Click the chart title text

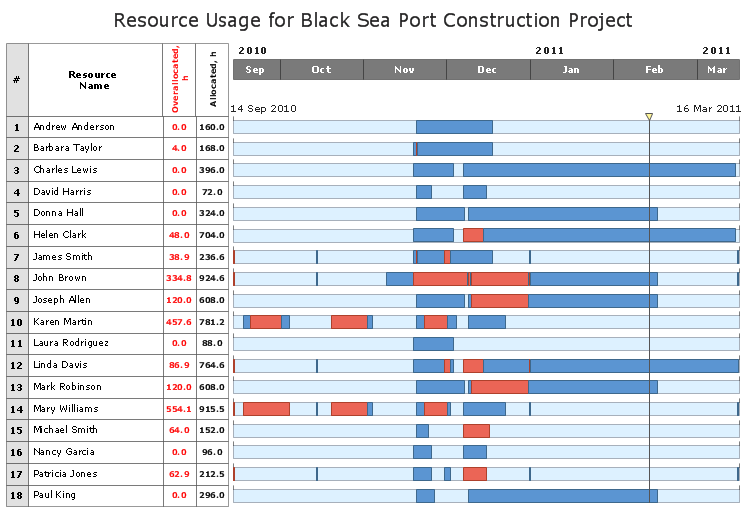pyautogui.click(x=373, y=20)
